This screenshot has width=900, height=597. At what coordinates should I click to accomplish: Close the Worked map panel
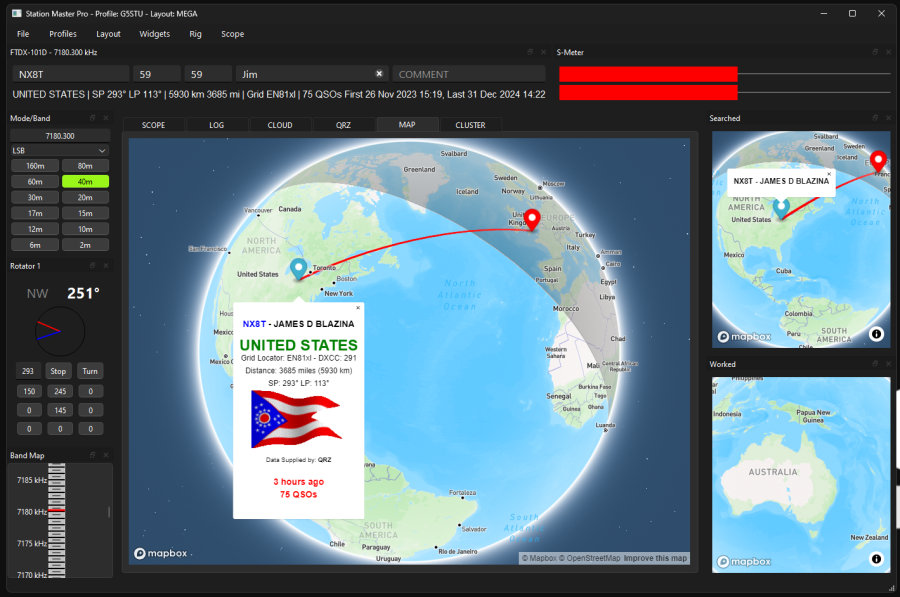(889, 364)
